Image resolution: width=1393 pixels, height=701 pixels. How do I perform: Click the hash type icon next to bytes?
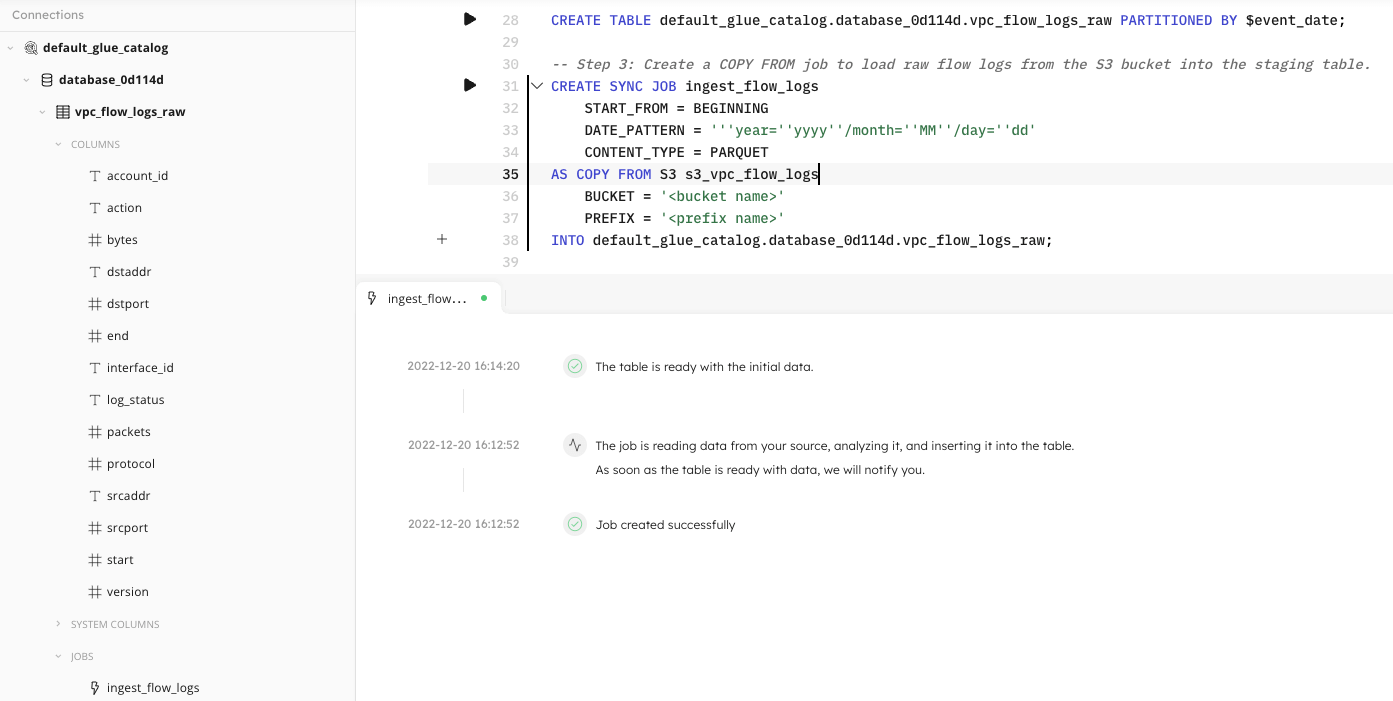[x=95, y=240]
